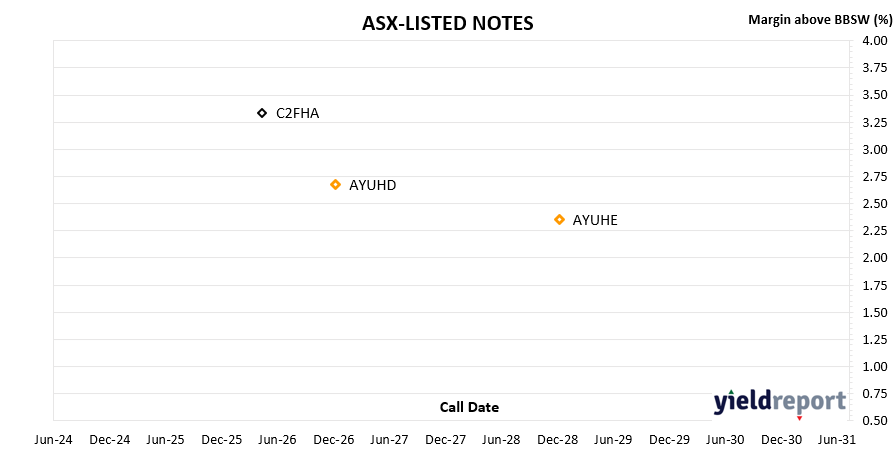Click the Jun-31 axis label

tap(837, 440)
